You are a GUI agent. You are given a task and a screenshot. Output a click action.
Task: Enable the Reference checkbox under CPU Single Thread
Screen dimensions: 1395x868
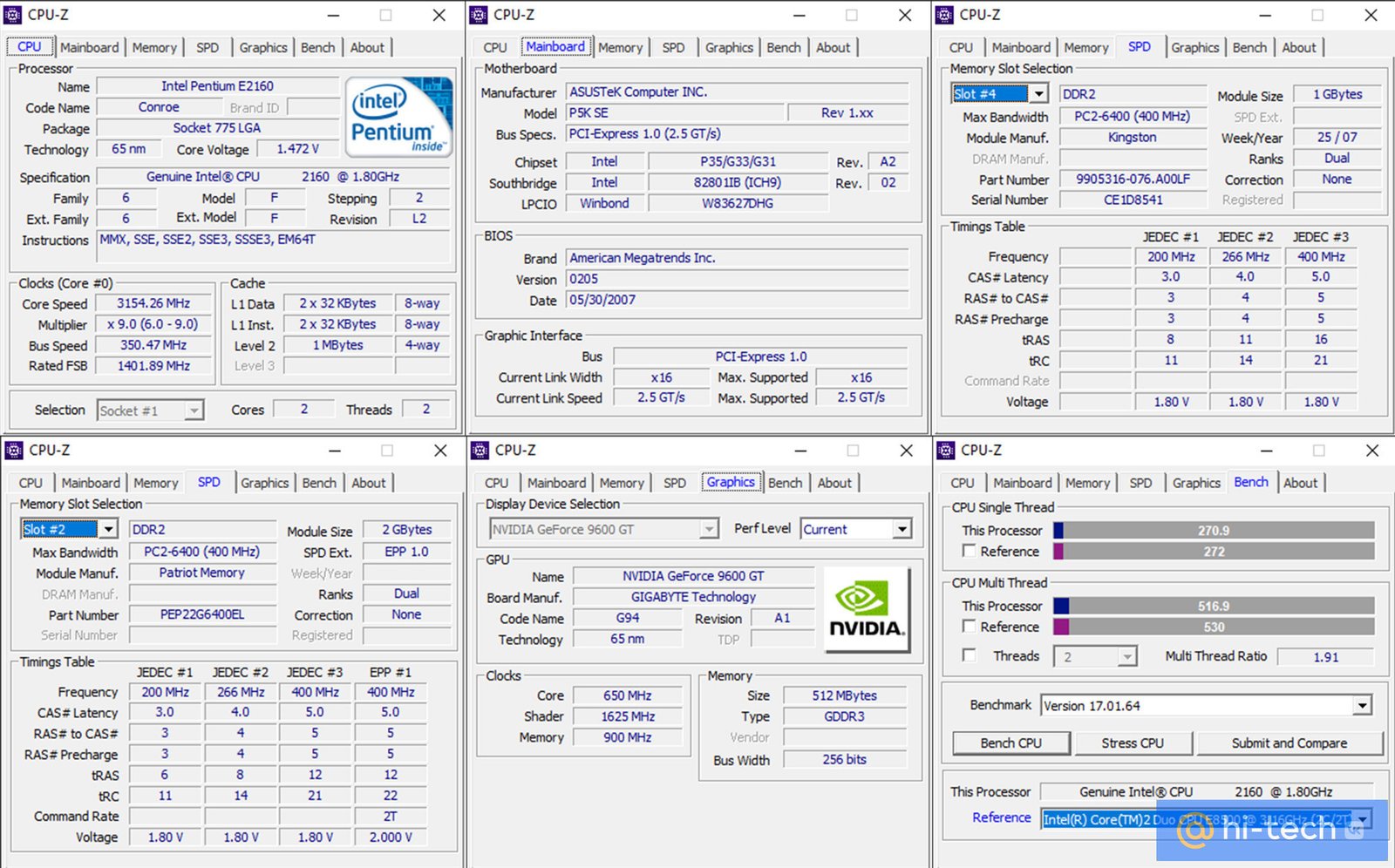[969, 551]
